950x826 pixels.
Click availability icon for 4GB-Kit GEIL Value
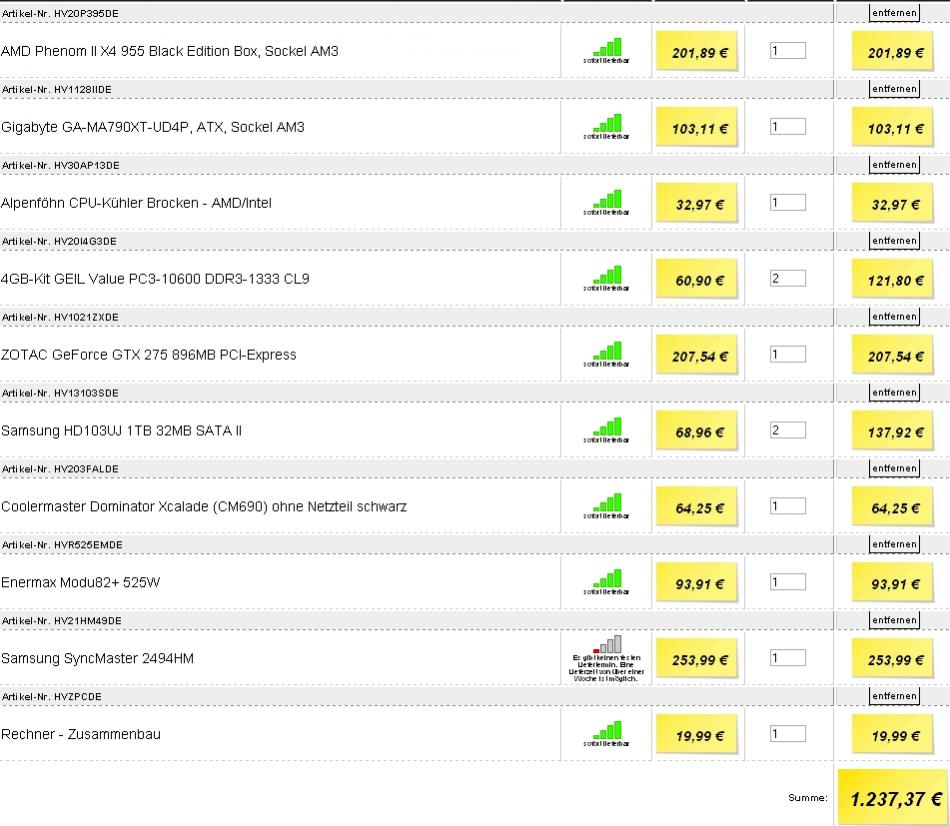[x=606, y=275]
